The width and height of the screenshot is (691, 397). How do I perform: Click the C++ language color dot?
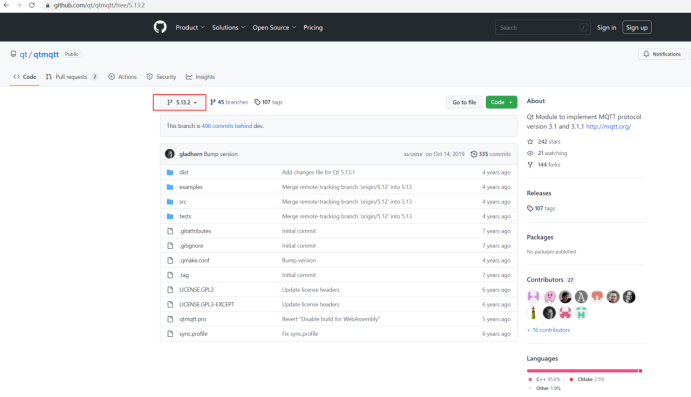[x=530, y=379]
